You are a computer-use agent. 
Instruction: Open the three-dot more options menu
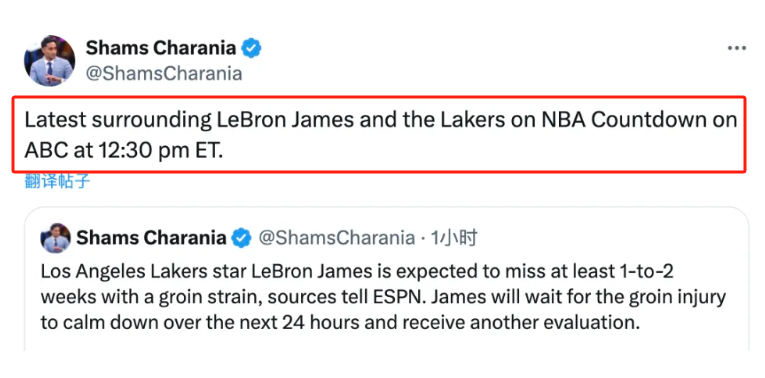(x=737, y=48)
